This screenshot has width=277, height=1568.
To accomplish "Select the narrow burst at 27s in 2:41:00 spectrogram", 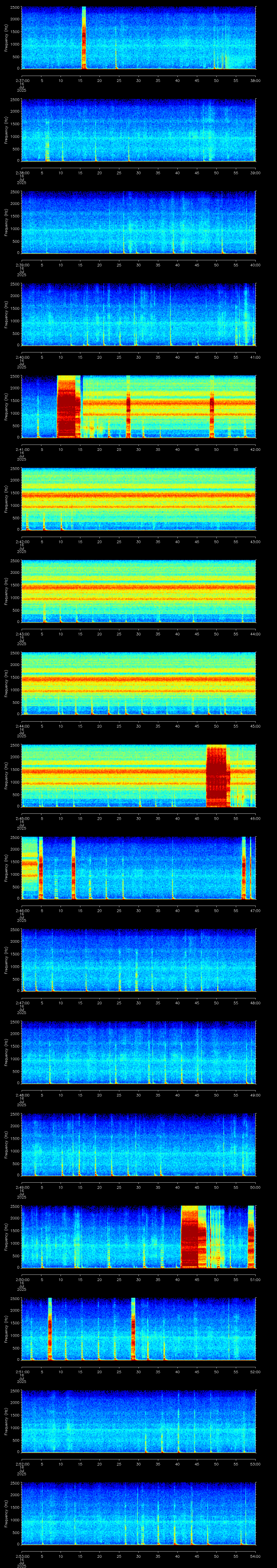I will (128, 407).
